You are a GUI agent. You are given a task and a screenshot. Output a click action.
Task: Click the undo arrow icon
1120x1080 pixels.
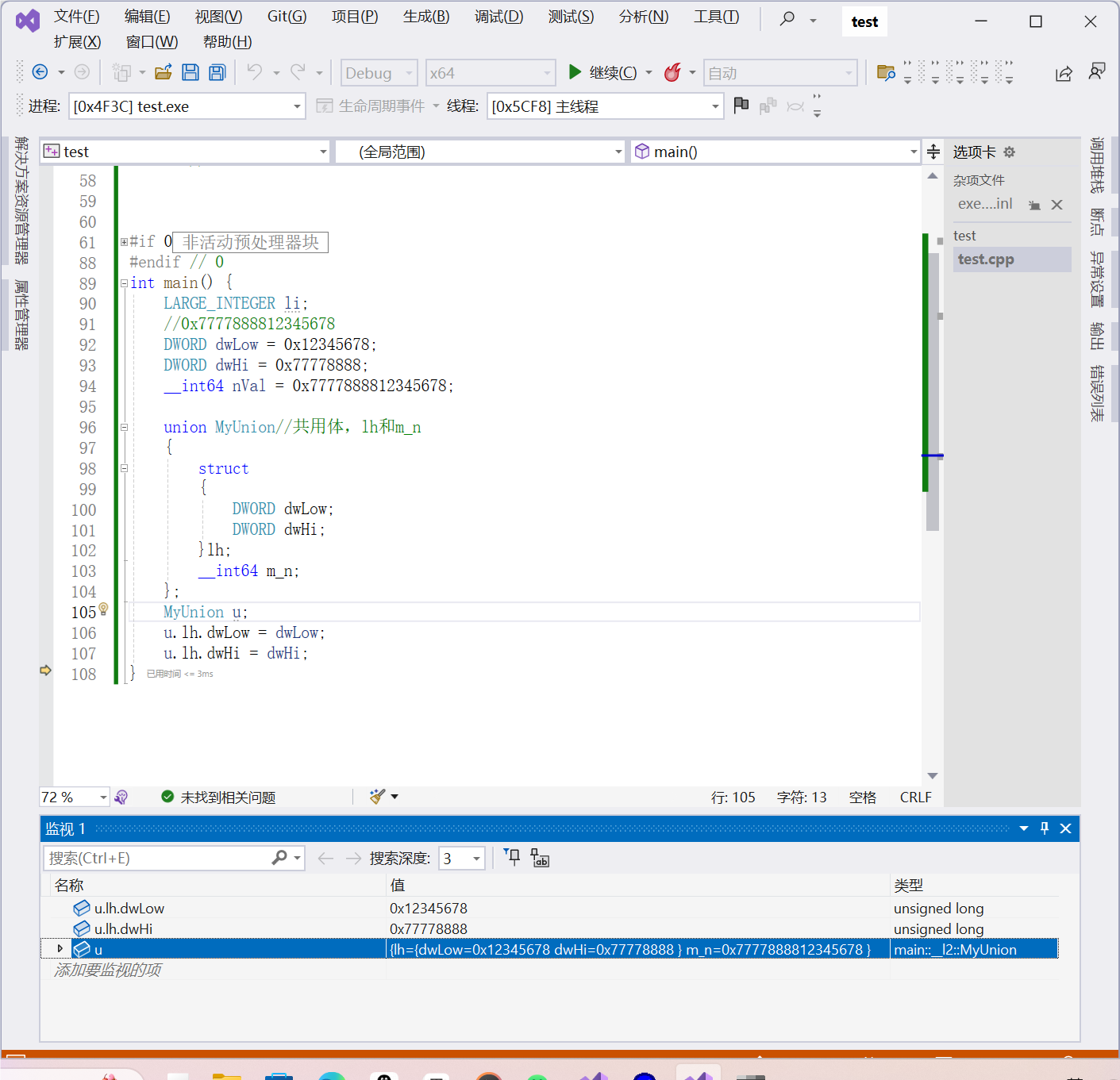click(x=254, y=72)
